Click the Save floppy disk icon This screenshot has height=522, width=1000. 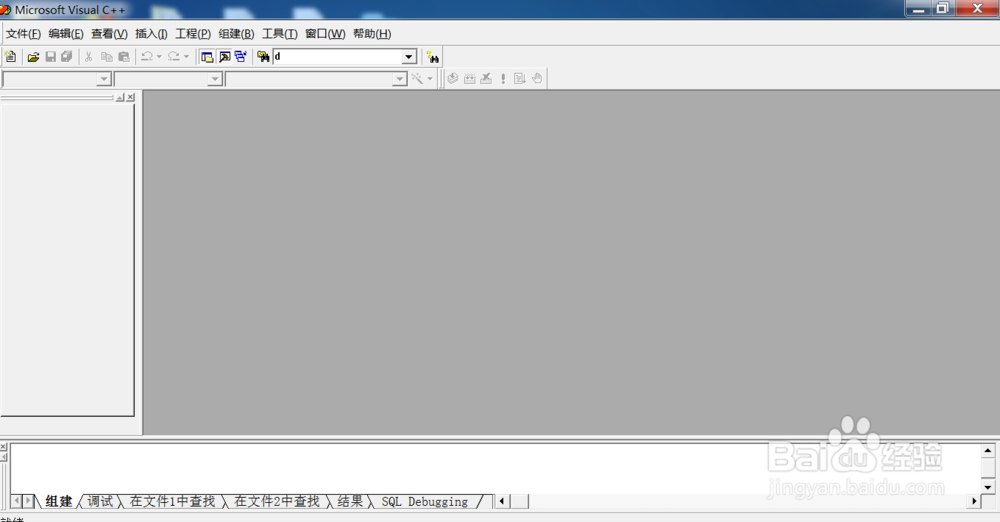click(x=50, y=57)
